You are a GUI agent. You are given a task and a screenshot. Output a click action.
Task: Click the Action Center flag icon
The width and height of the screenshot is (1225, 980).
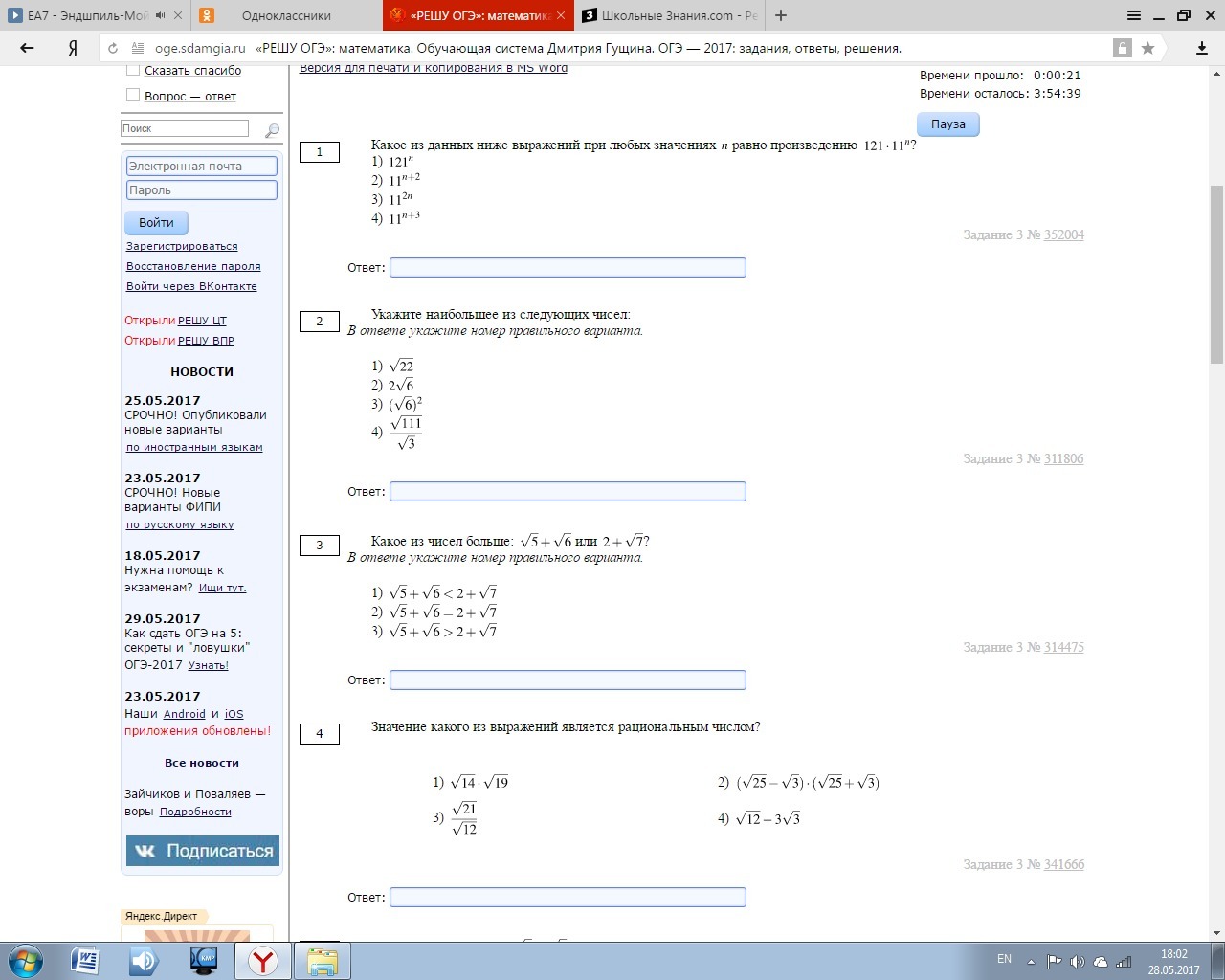click(1054, 962)
